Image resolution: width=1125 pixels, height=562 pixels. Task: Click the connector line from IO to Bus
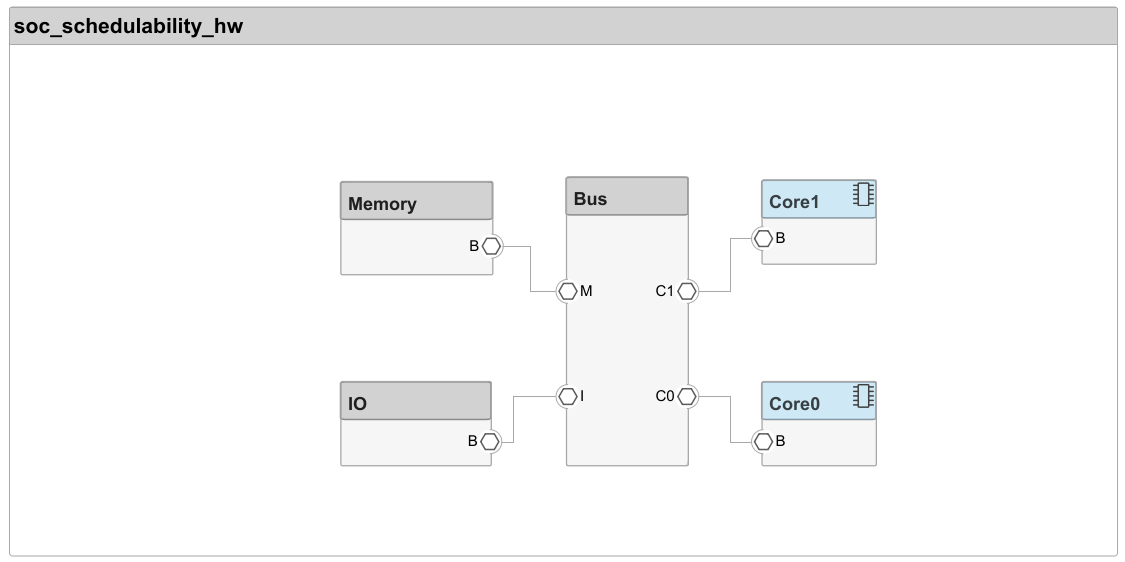coord(513,418)
